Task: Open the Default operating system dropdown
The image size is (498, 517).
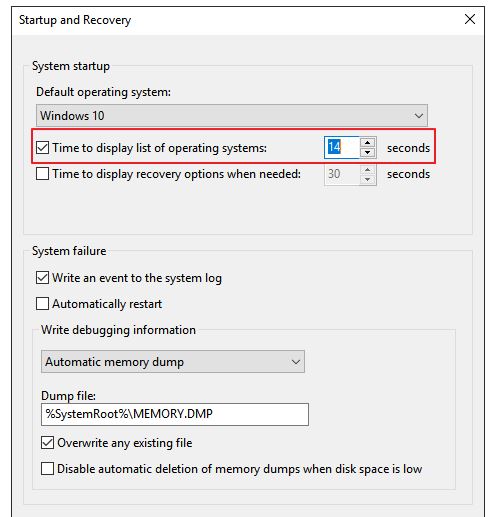Action: (232, 115)
